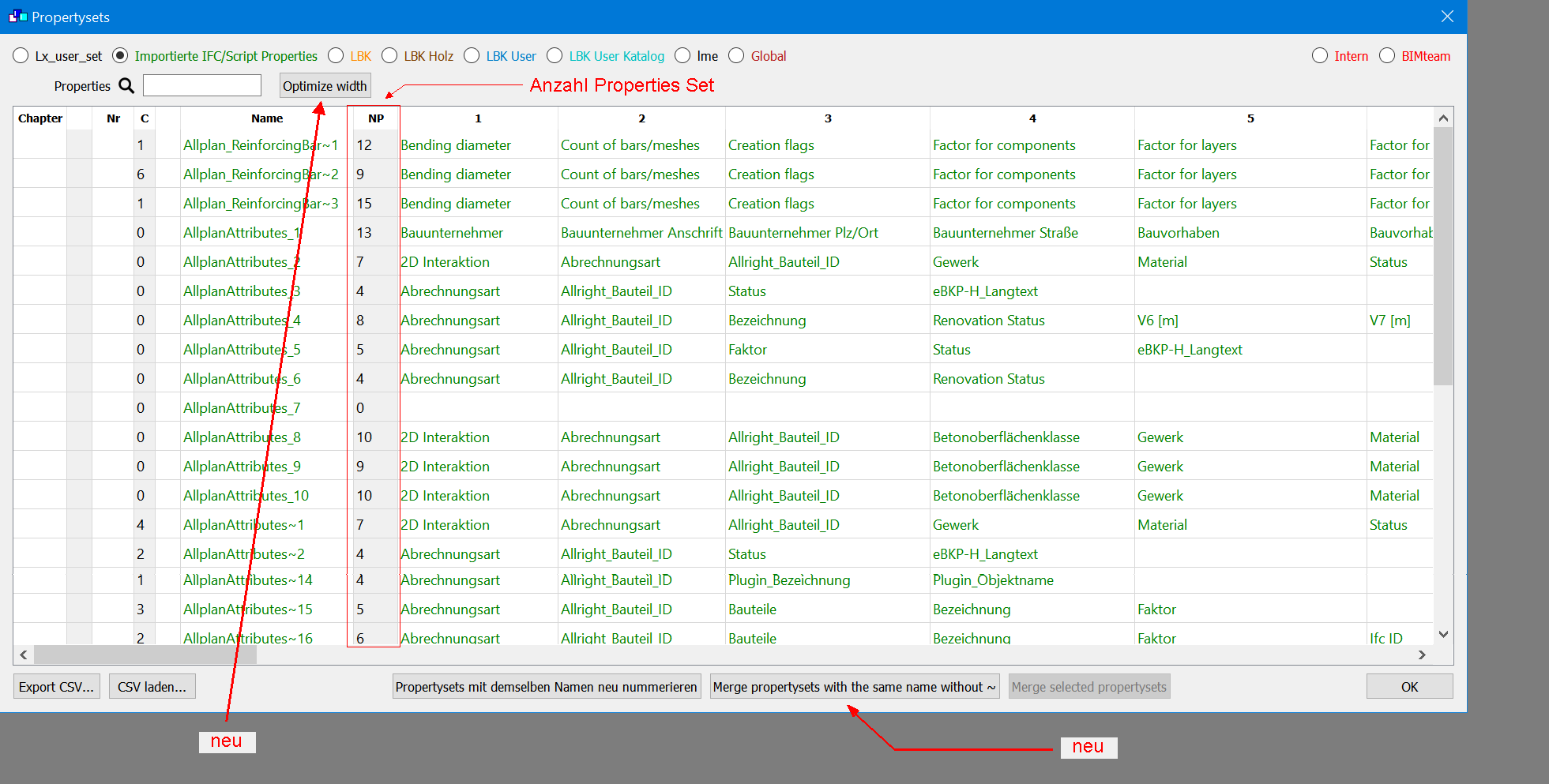This screenshot has width=1549, height=784.
Task: Click the CSV laden... button
Action: pos(152,686)
